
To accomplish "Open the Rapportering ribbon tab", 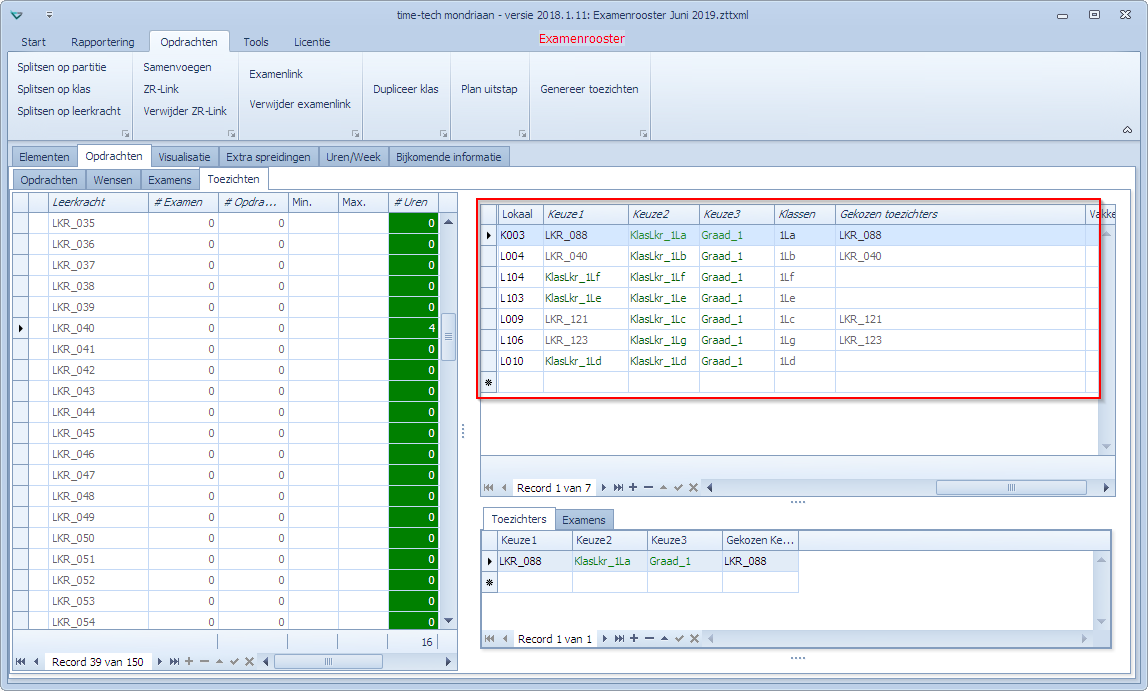I will [102, 42].
